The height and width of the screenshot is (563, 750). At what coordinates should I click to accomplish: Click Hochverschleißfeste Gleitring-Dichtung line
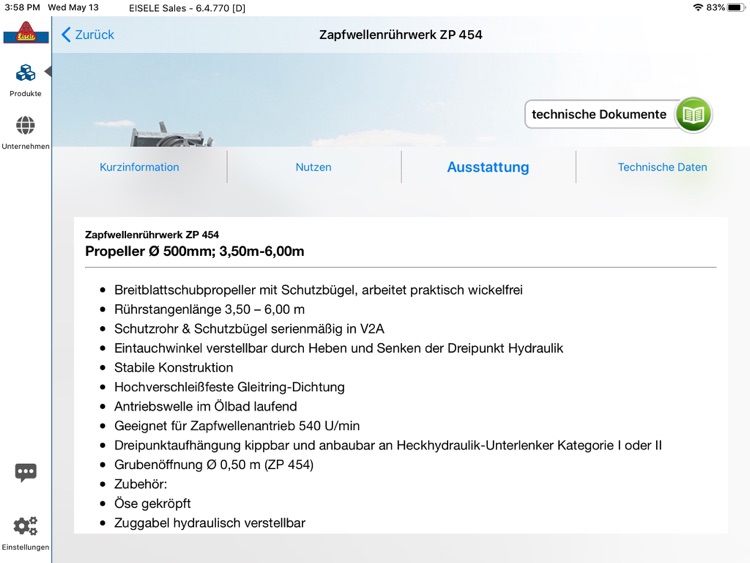coord(229,387)
